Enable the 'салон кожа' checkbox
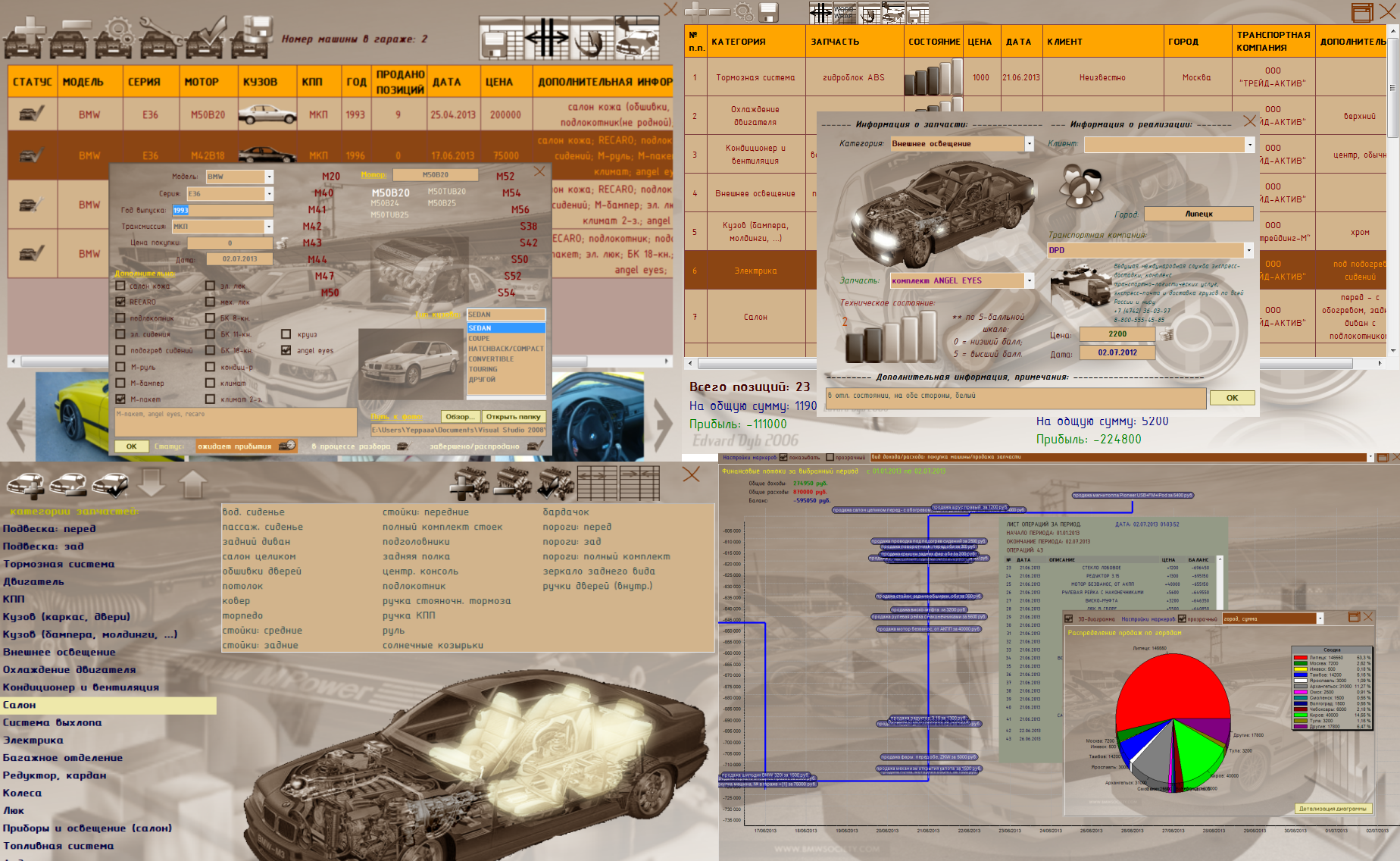Viewport: 1400px width, 861px height. pos(120,286)
